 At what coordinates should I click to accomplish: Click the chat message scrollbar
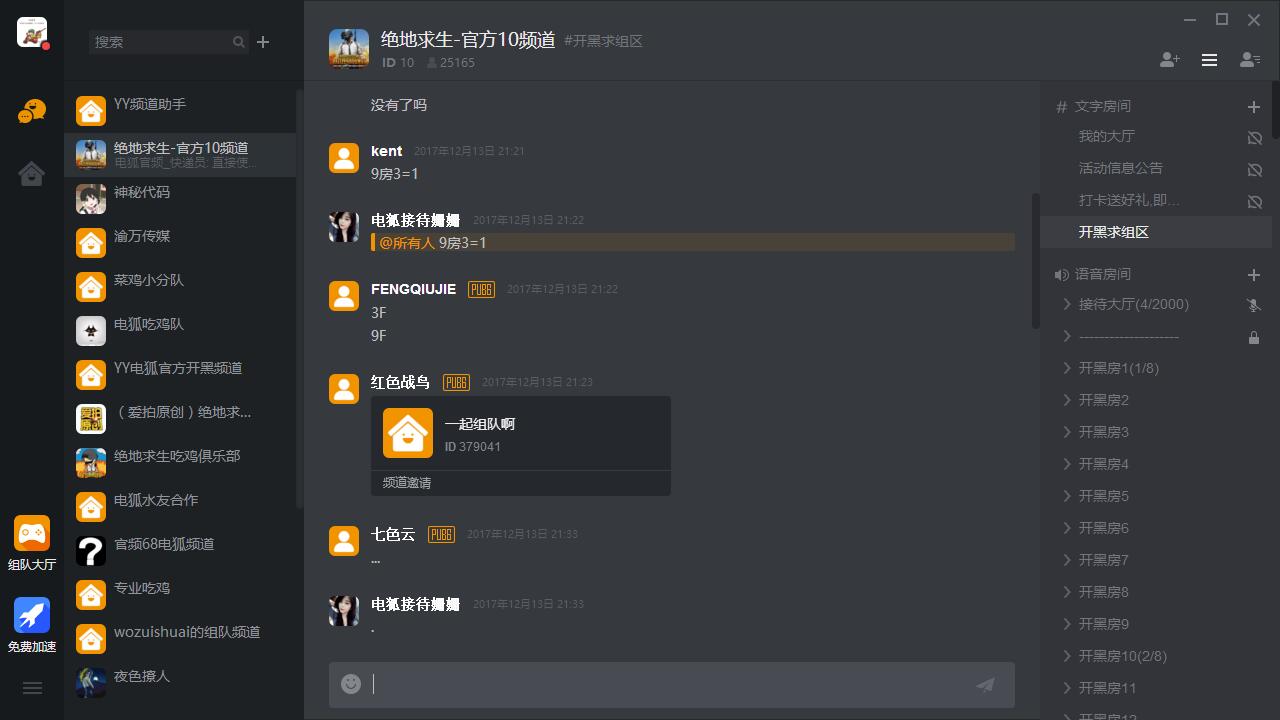[1036, 260]
